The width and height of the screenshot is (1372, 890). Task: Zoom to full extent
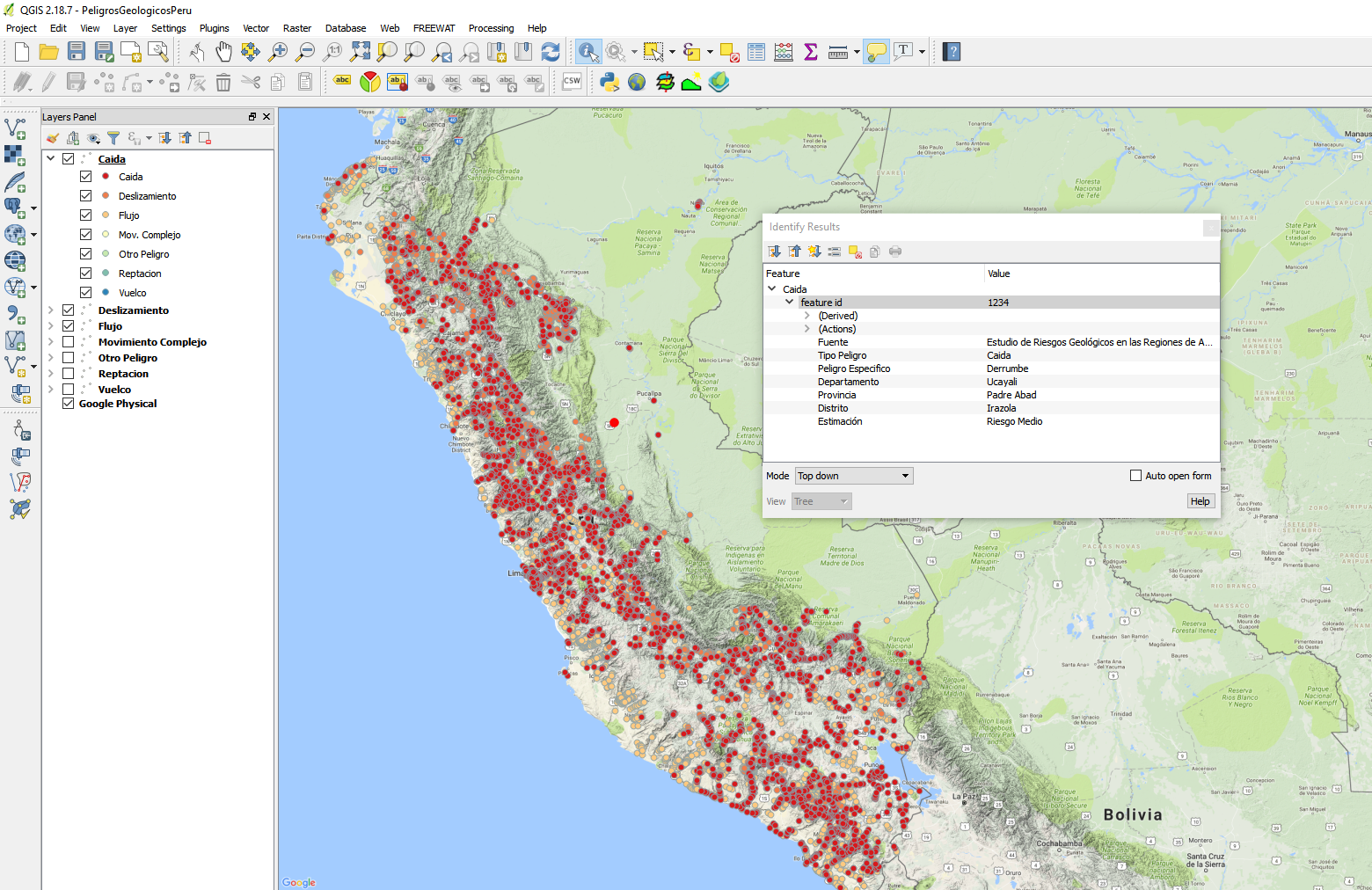click(360, 52)
